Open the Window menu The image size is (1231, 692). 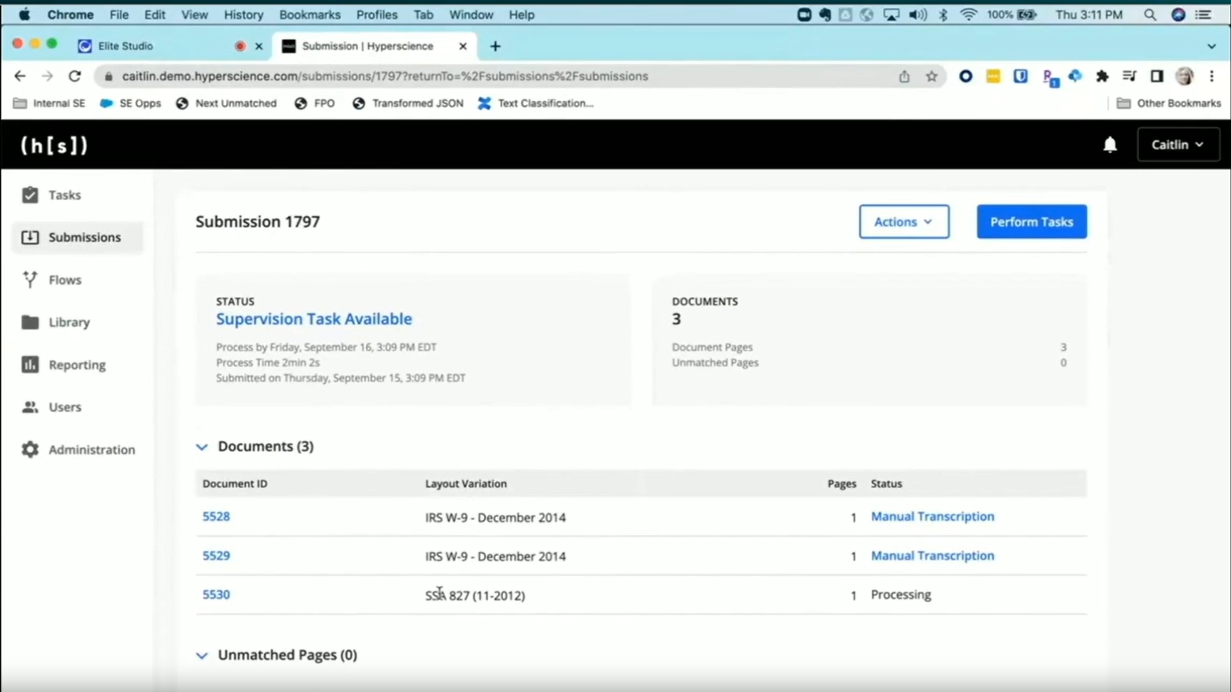coord(470,15)
